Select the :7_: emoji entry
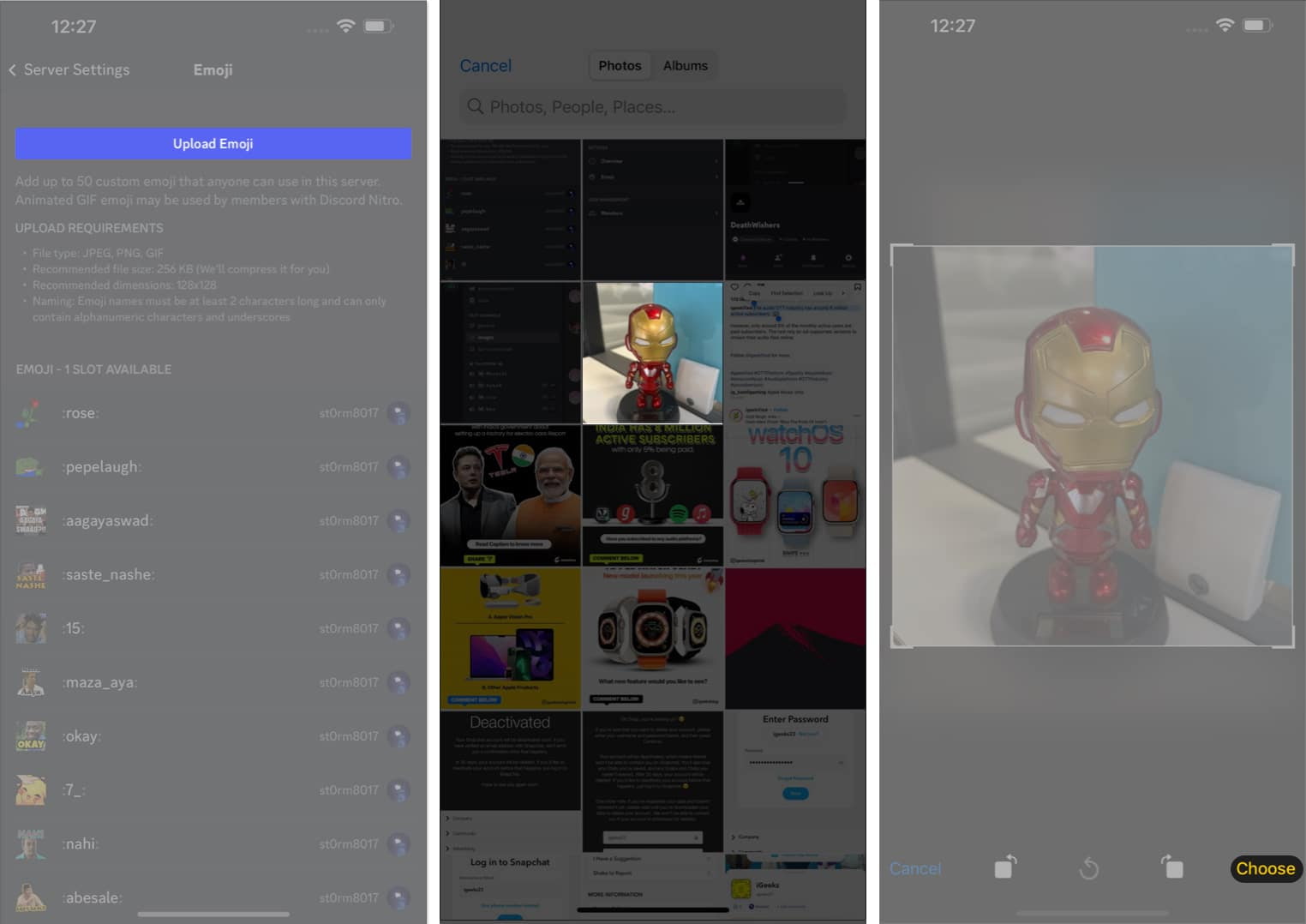The image size is (1306, 924). coord(213,790)
